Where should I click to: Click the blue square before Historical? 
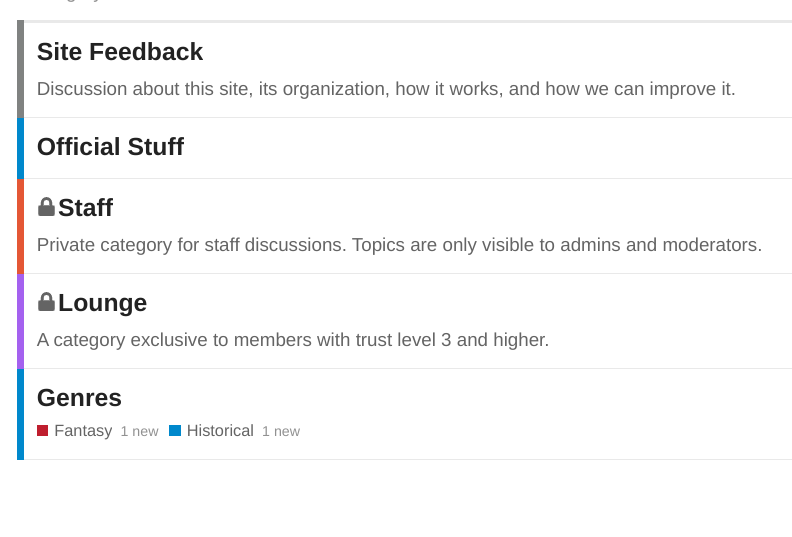coord(175,430)
